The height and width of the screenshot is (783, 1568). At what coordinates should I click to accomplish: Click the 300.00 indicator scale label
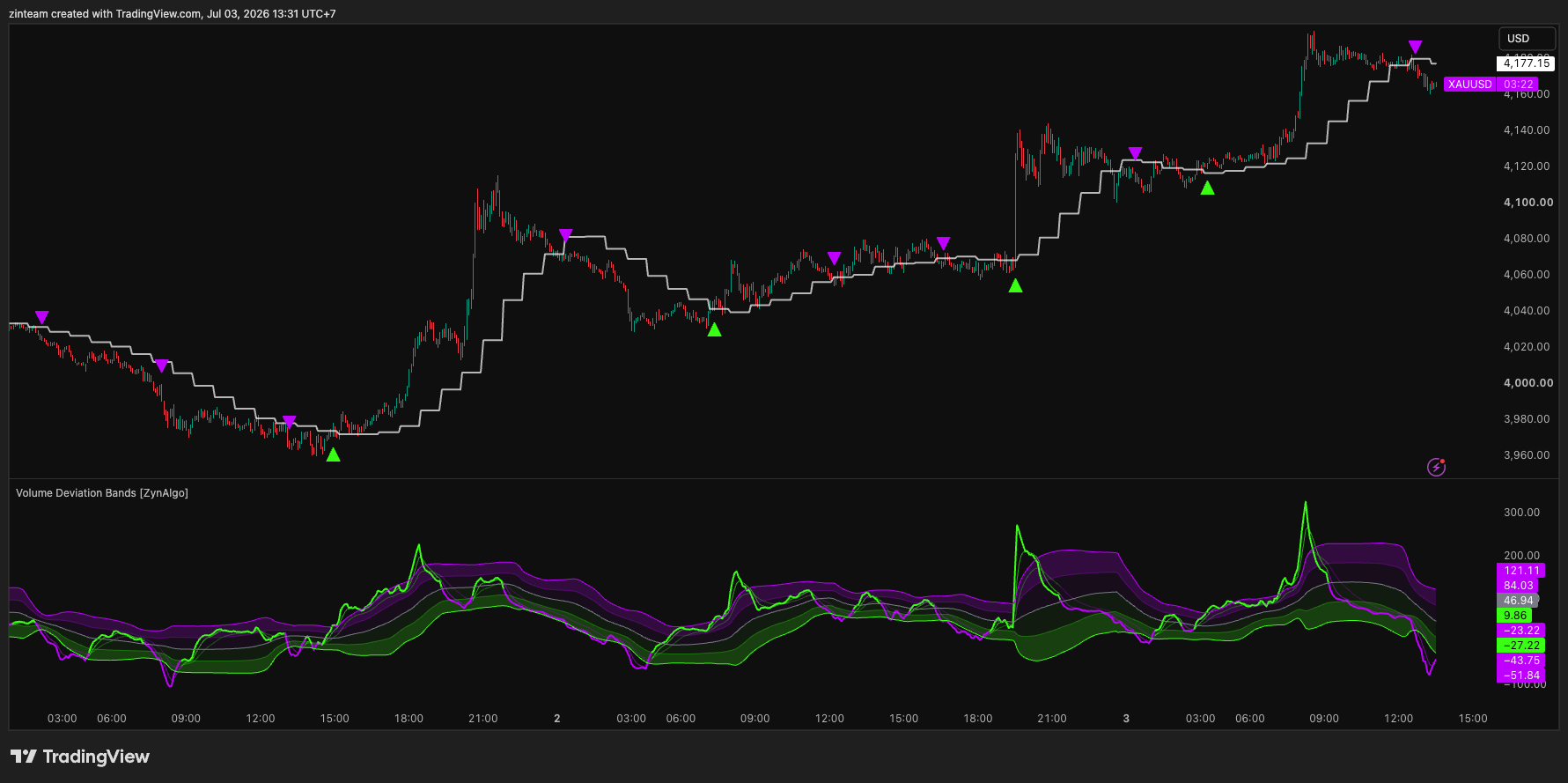[x=1521, y=513]
